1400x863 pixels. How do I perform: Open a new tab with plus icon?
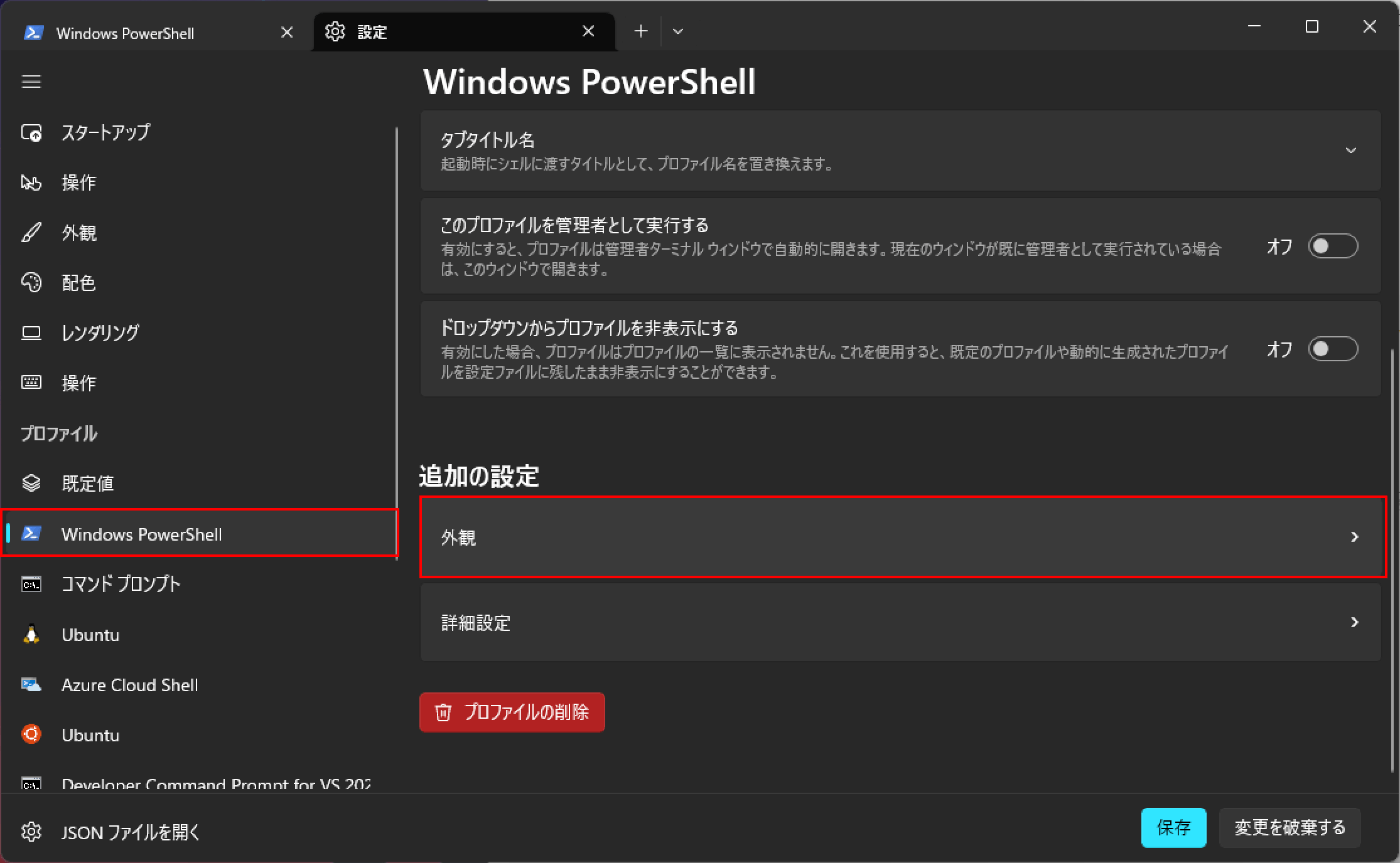(641, 31)
